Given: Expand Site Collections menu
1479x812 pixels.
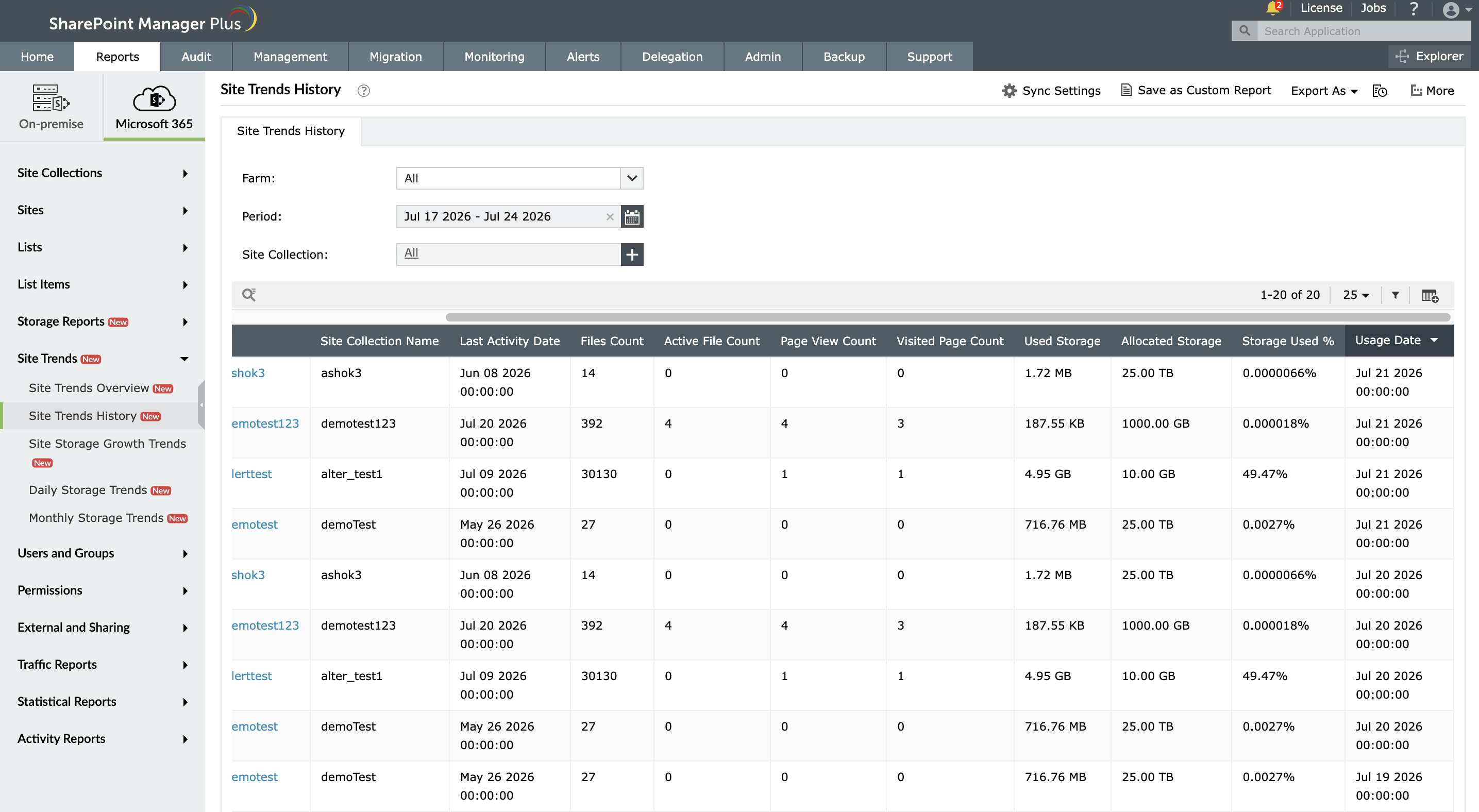Looking at the screenshot, I should pos(102,173).
